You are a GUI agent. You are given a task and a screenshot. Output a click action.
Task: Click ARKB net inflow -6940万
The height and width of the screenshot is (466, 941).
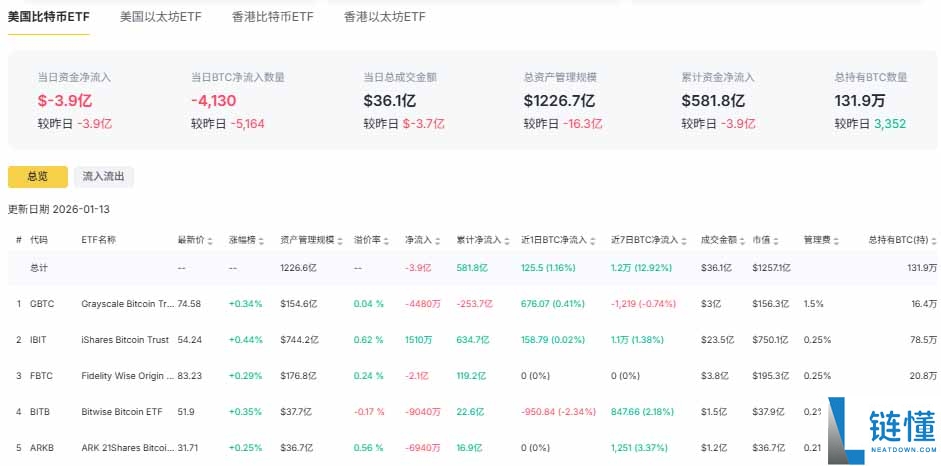tap(422, 448)
